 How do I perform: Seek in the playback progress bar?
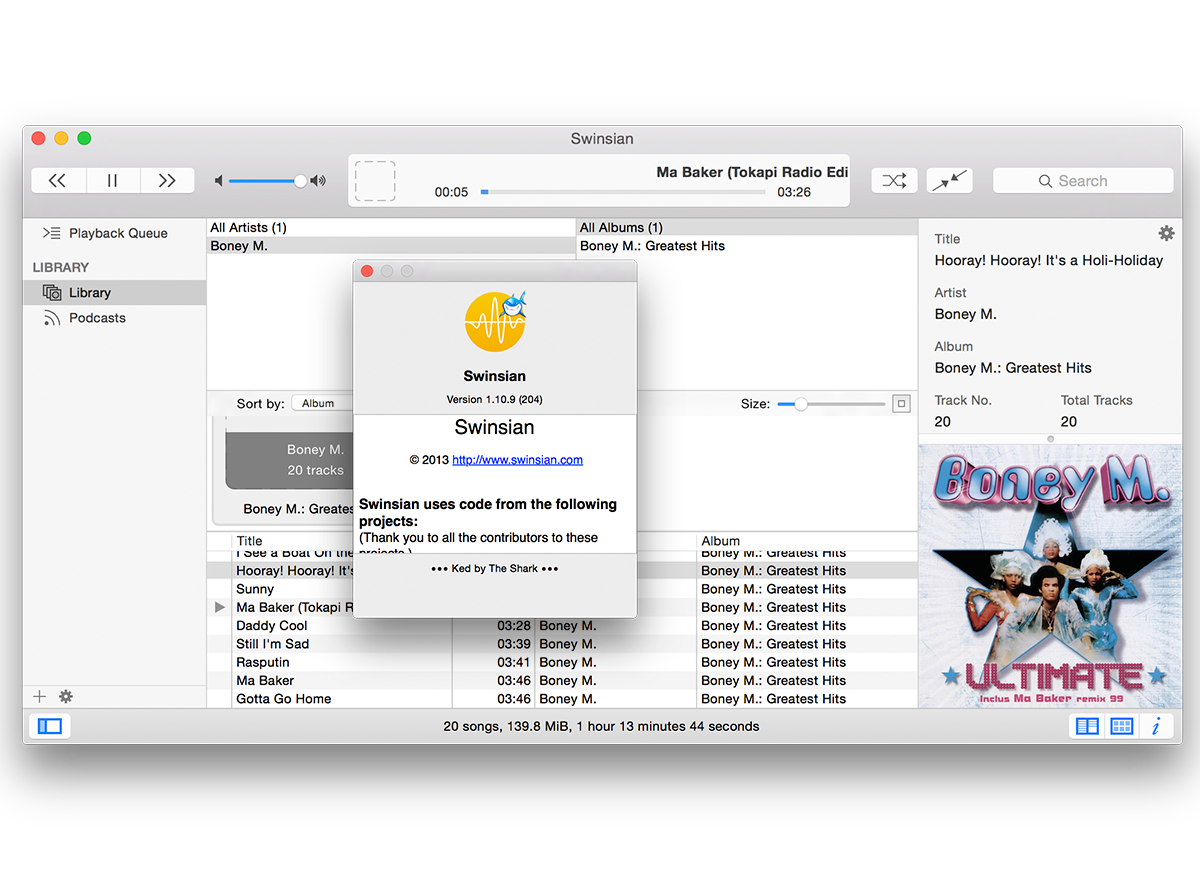click(x=623, y=192)
